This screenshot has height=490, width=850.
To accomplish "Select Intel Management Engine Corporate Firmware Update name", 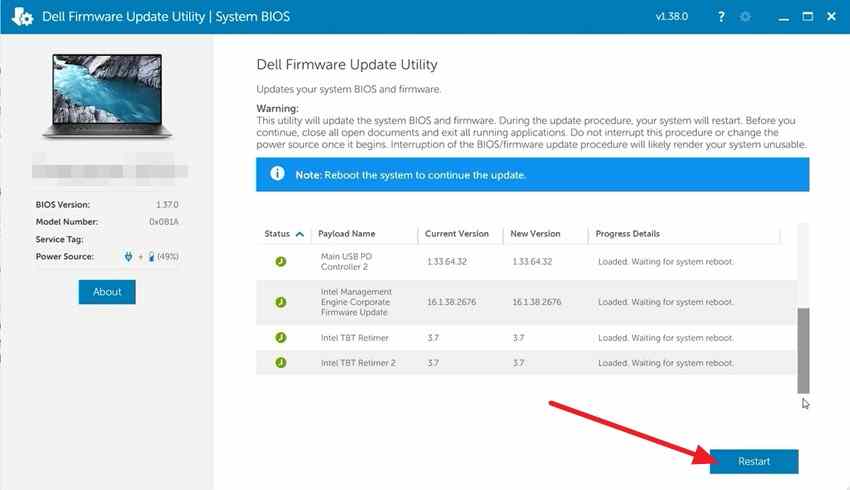I will [356, 302].
